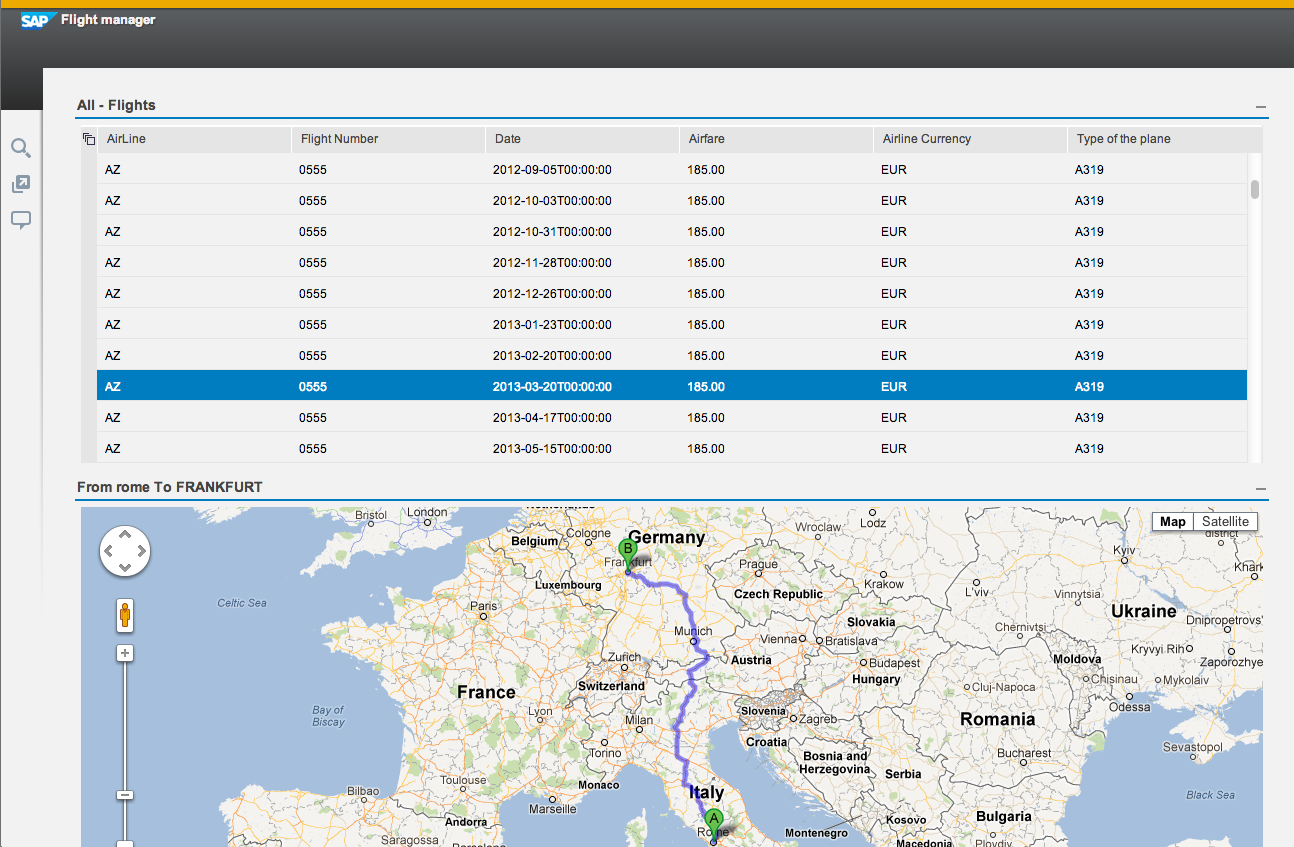Viewport: 1294px width, 847px height.
Task: Click the SAP logo
Action: point(37,20)
